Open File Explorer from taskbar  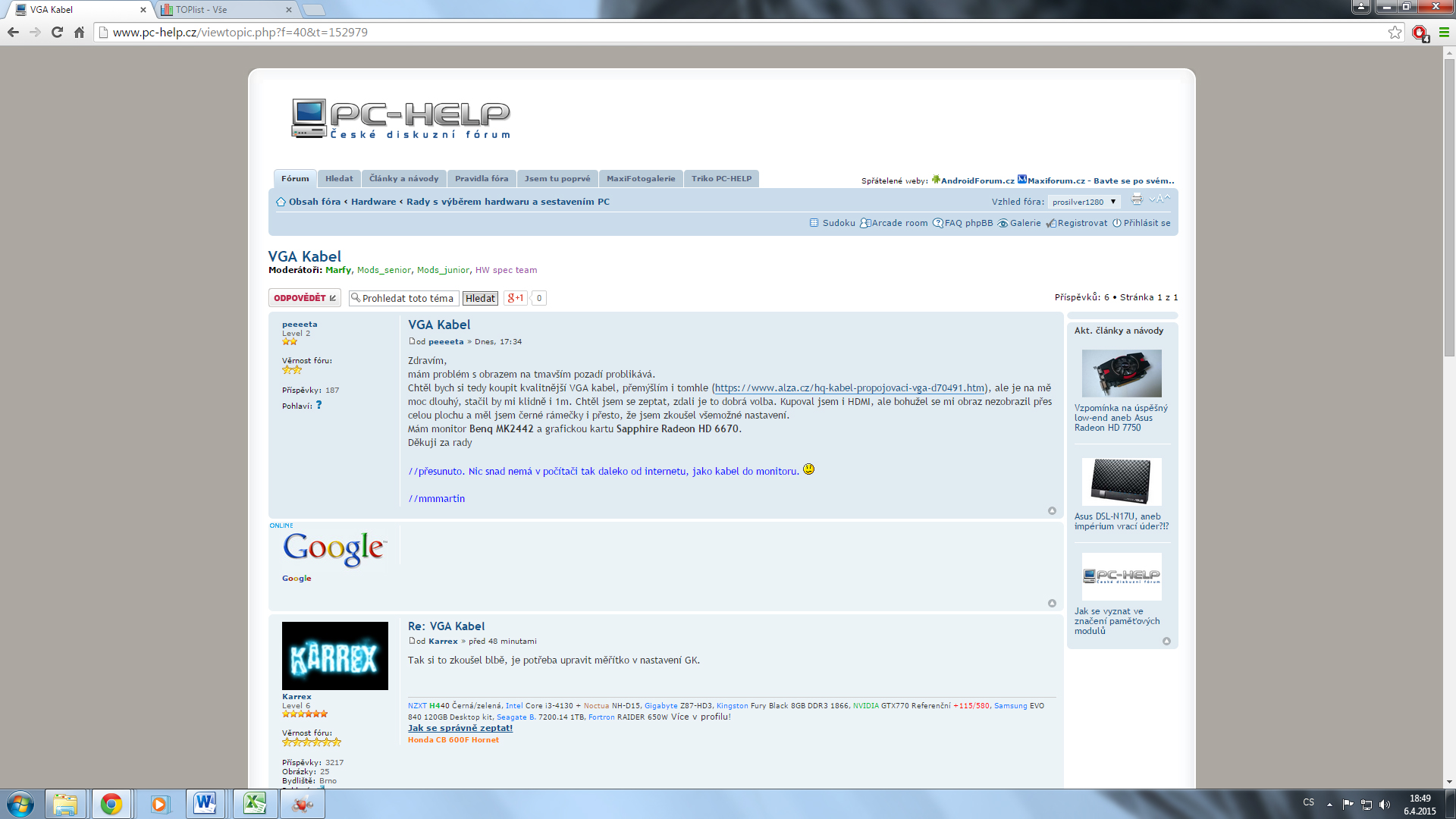pyautogui.click(x=65, y=804)
